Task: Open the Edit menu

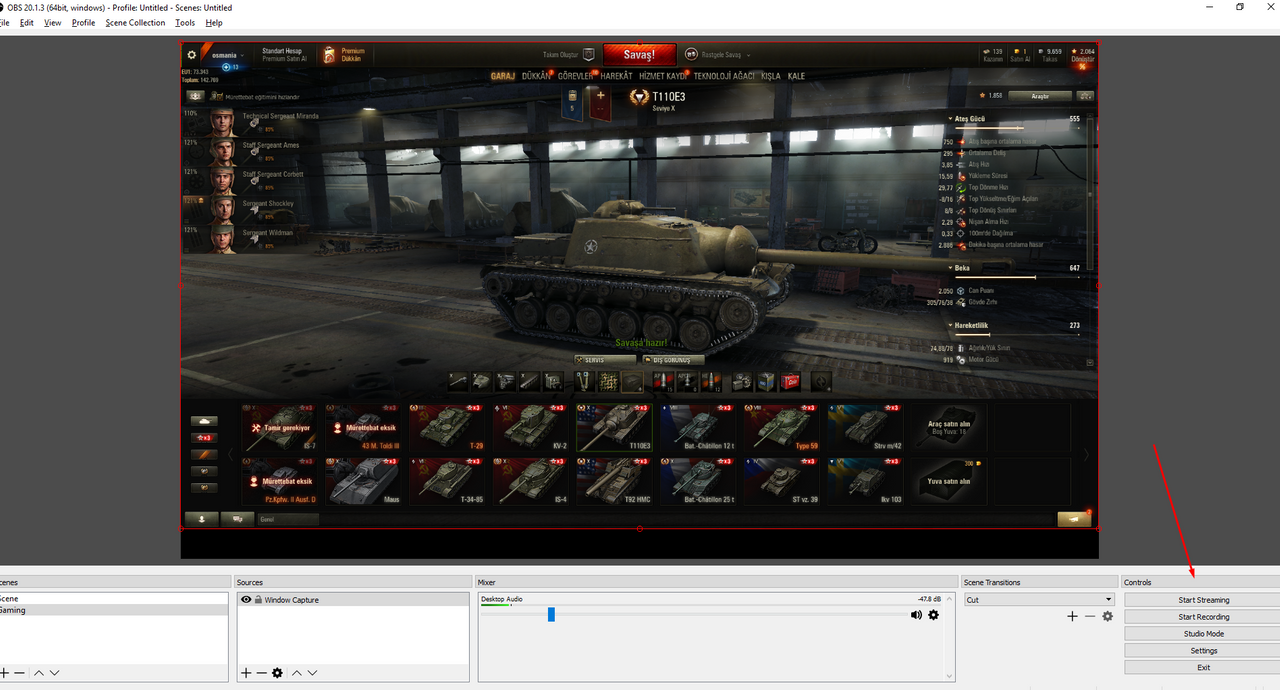Action: (27, 22)
